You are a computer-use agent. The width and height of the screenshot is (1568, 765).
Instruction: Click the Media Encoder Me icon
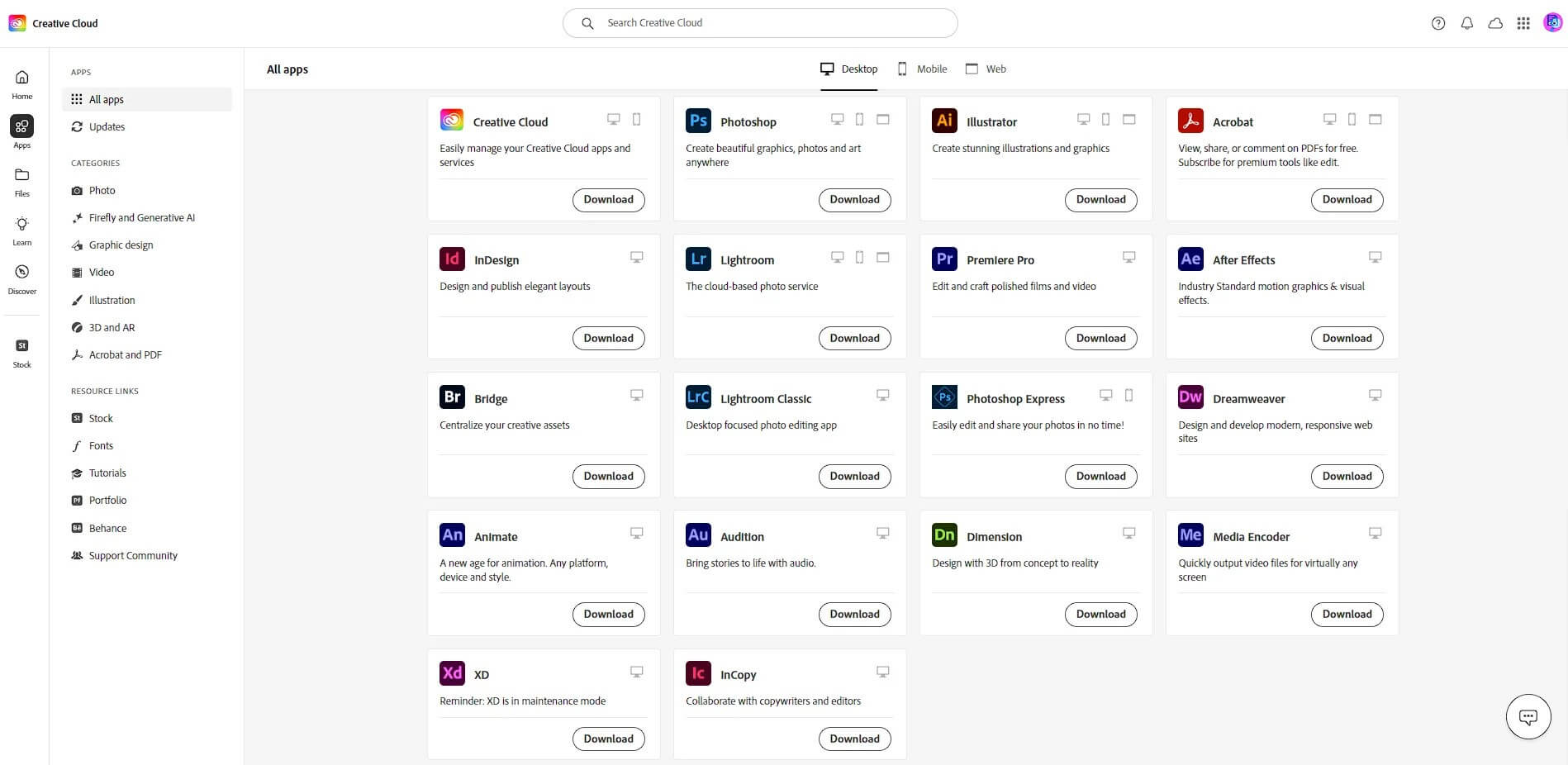pyautogui.click(x=1190, y=535)
